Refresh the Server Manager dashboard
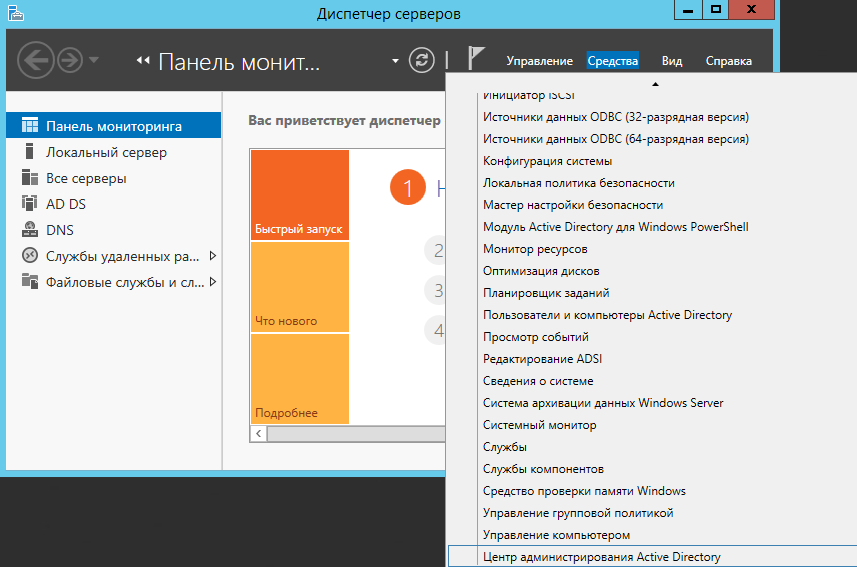857x567 pixels. tap(421, 60)
